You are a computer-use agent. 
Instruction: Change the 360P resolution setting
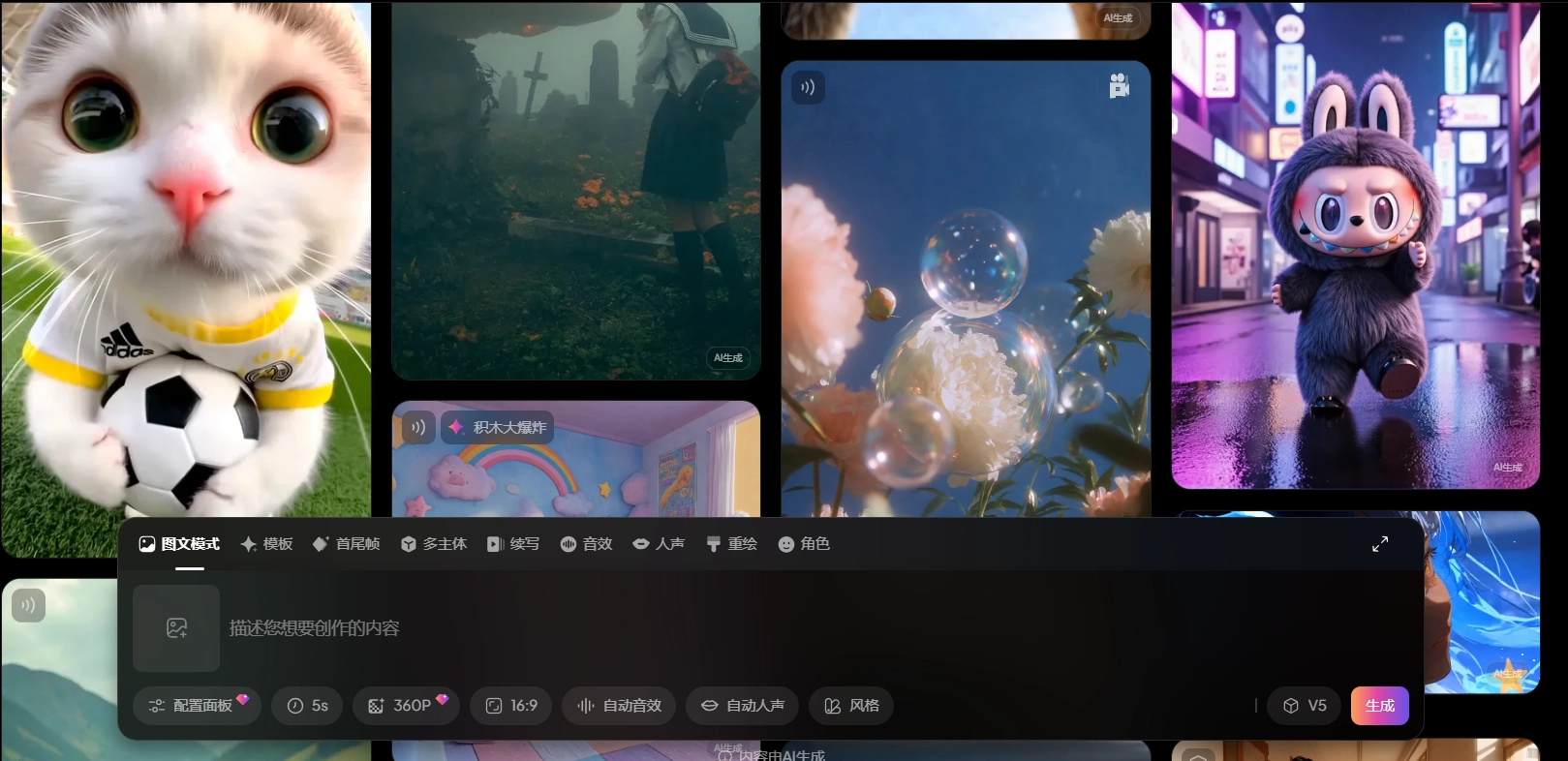pyautogui.click(x=405, y=706)
